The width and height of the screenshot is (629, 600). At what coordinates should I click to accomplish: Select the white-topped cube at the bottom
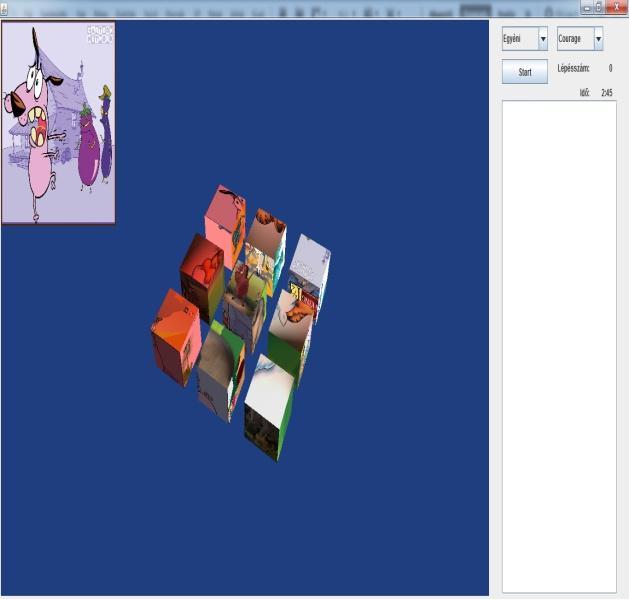pos(269,407)
